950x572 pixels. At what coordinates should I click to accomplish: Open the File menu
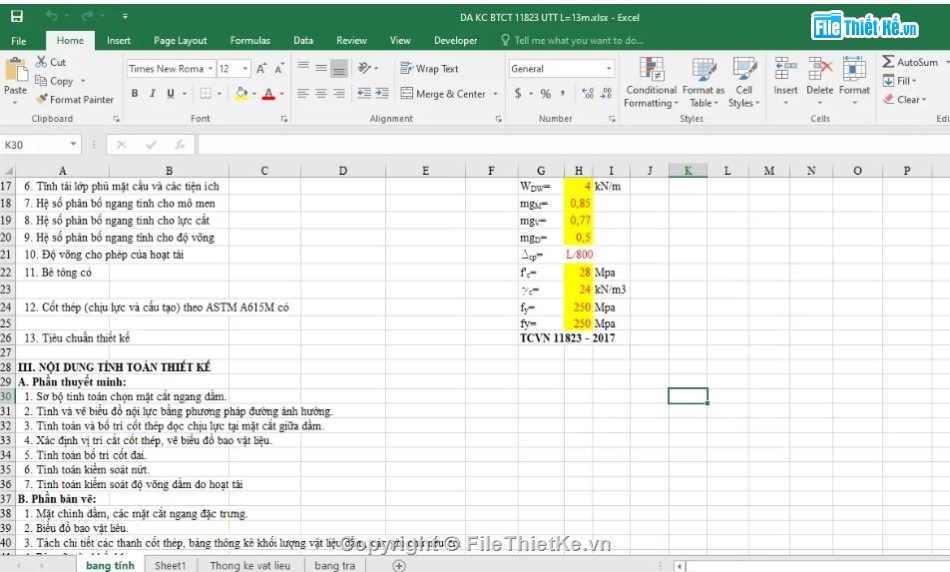pos(19,41)
